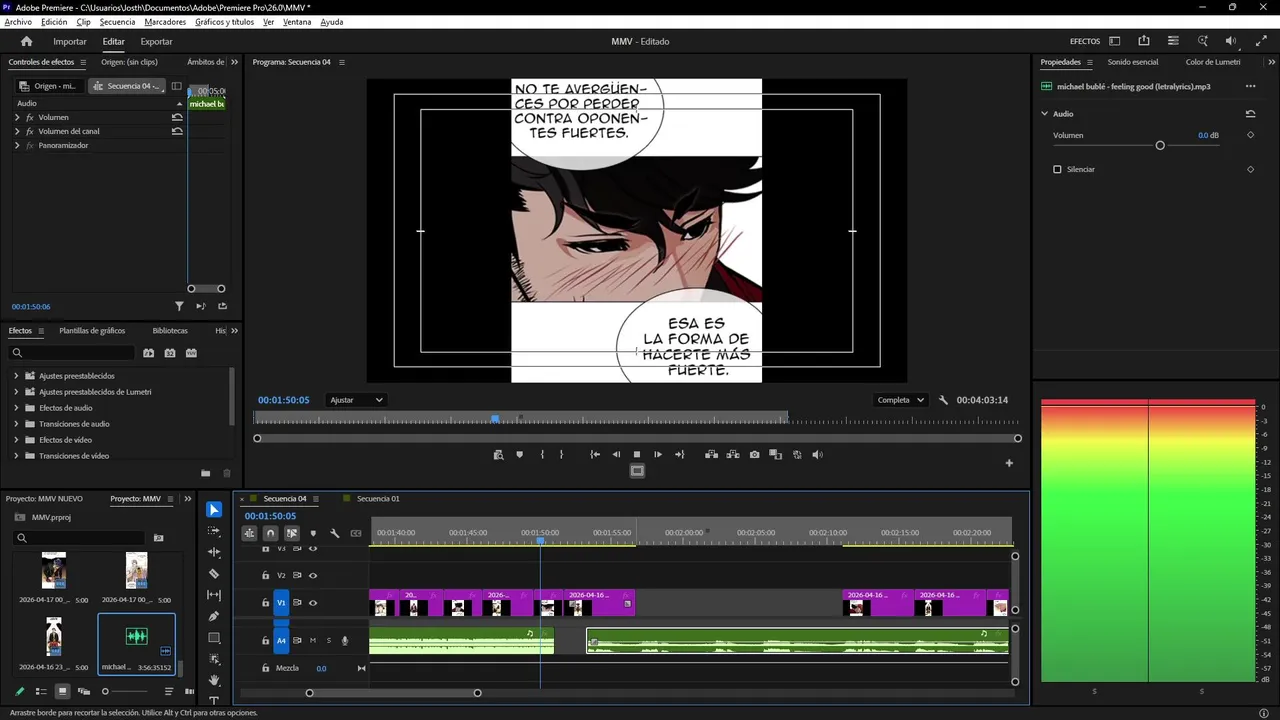Select the michael audio clip thumbnail

(136, 637)
